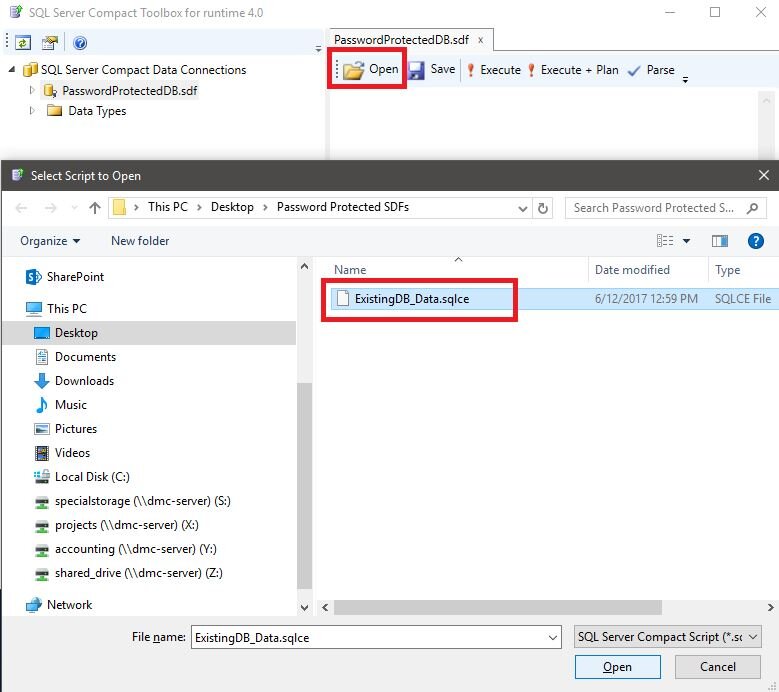779x692 pixels.
Task: Select SharePoint in the navigation pane
Action: (x=65, y=277)
